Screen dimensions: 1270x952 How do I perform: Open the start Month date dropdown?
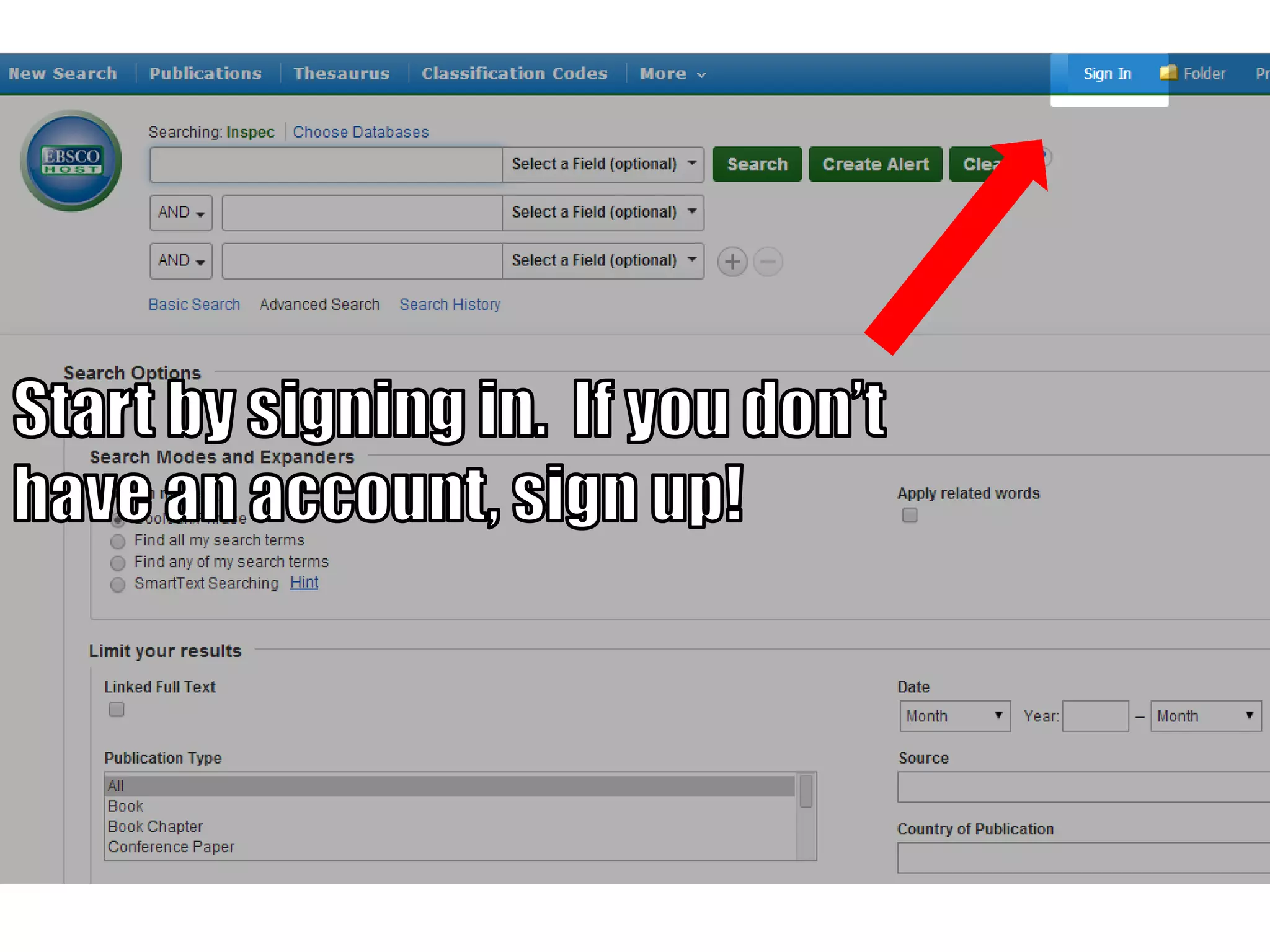coord(954,716)
